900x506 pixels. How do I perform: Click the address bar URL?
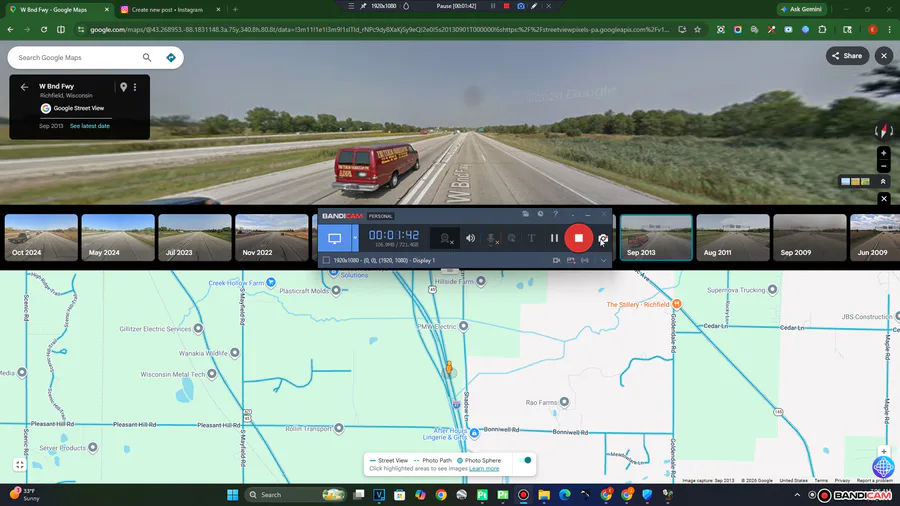(379, 29)
